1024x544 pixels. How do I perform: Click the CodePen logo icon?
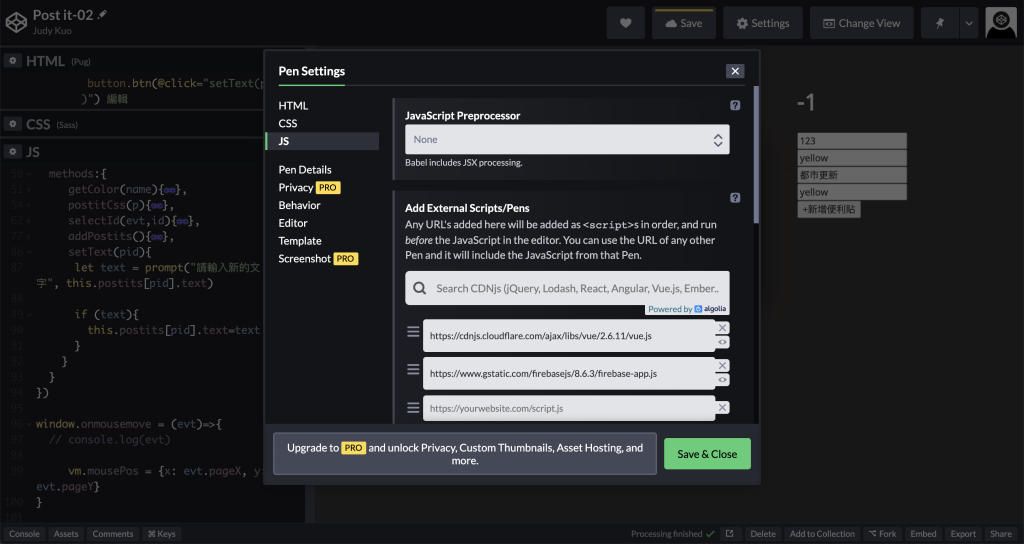(16, 22)
